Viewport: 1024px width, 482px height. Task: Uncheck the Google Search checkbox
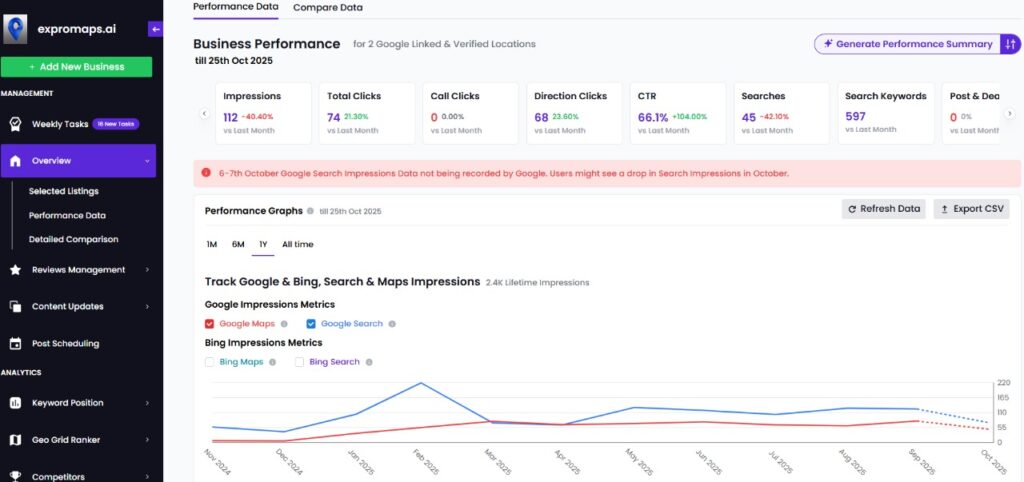[311, 324]
